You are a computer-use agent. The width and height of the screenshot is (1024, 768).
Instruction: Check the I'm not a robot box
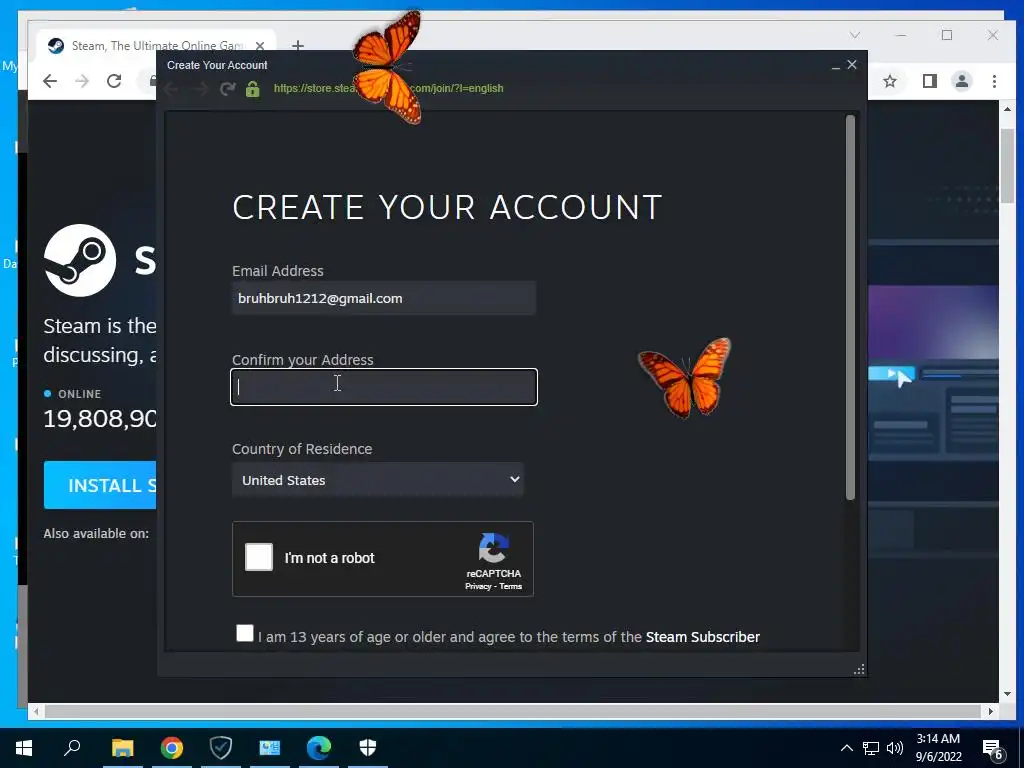pos(259,558)
